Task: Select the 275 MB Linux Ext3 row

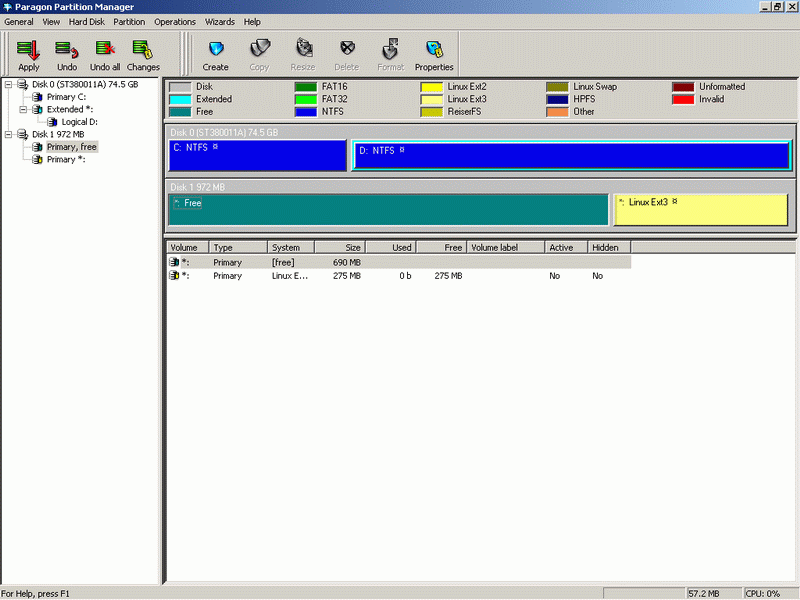Action: click(x=399, y=276)
